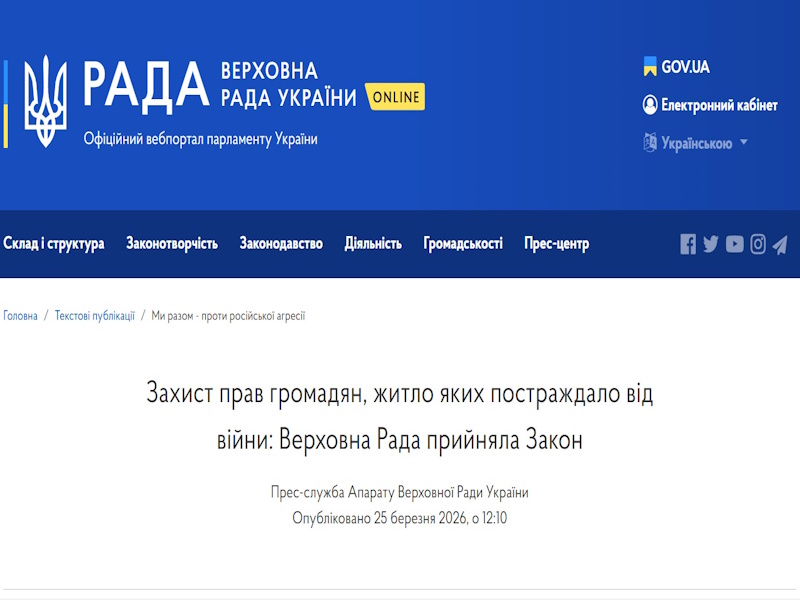Click the 'Опубліковано 25 березня 2026' date line
Image resolution: width=800 pixels, height=600 pixels.
click(x=400, y=518)
